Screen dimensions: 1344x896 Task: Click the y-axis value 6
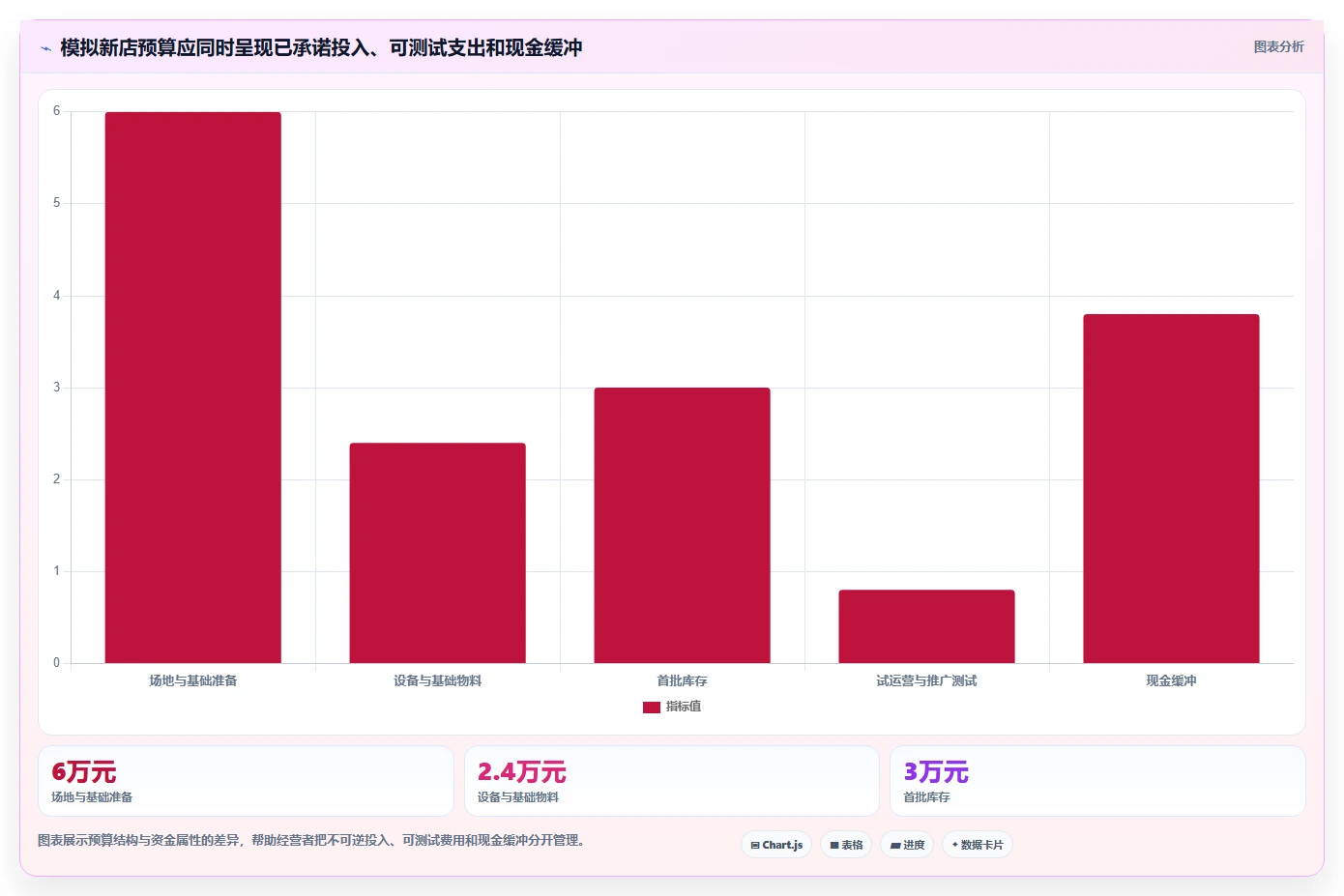[x=56, y=111]
